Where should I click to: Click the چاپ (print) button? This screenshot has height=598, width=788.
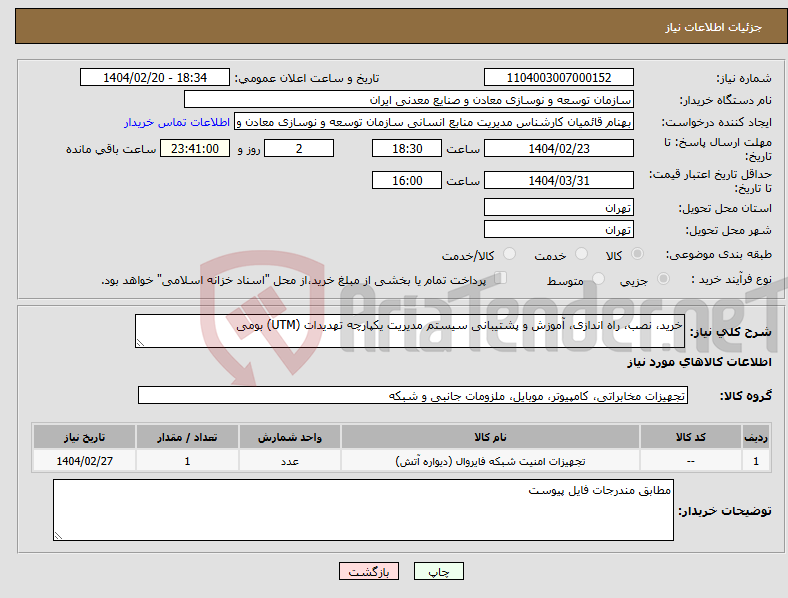click(438, 571)
